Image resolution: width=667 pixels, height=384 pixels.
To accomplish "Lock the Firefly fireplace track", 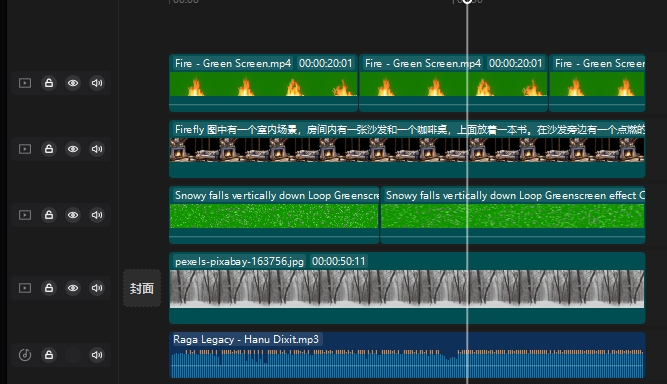I will coord(49,149).
